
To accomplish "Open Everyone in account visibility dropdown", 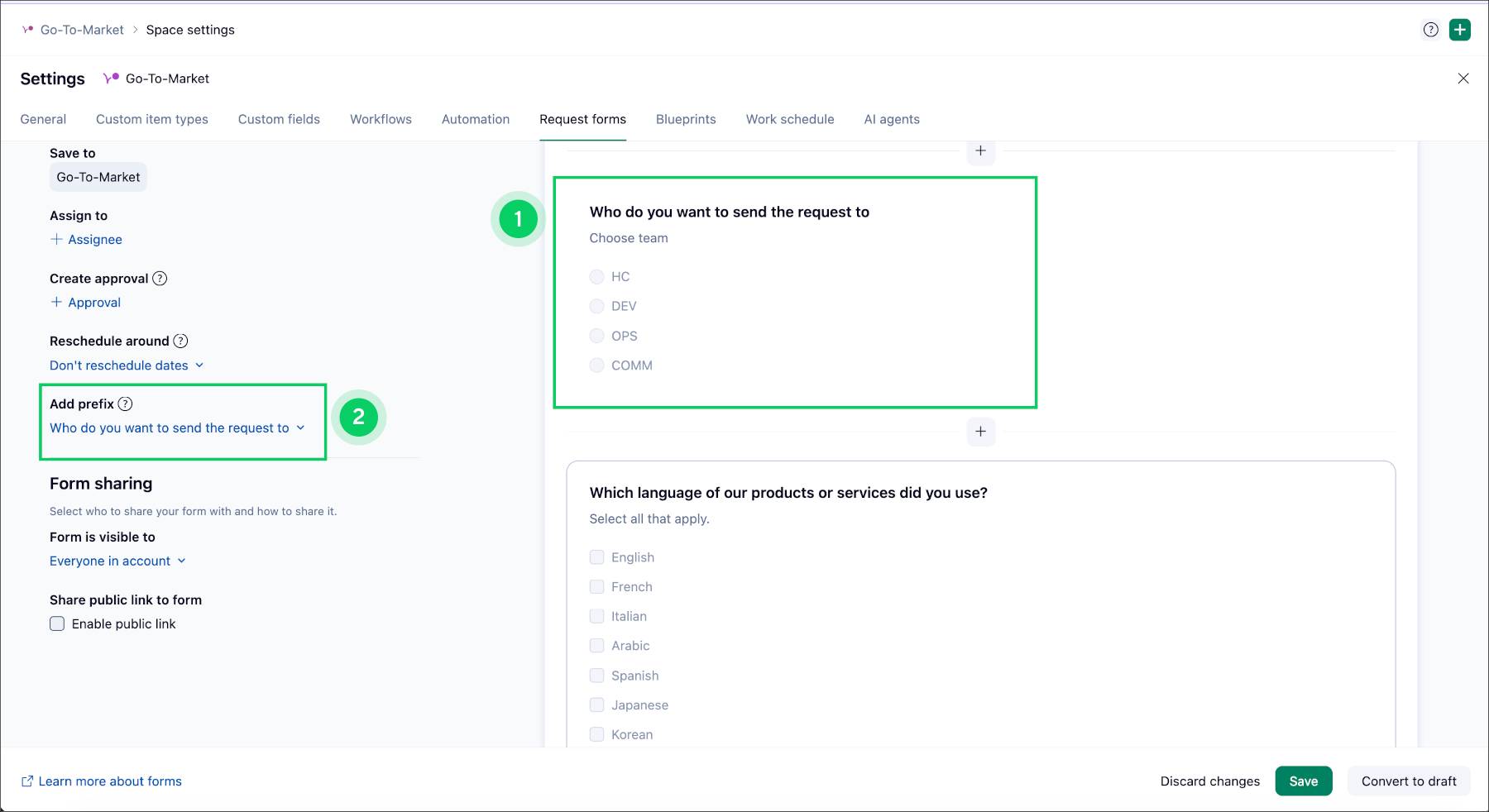I will [x=117, y=561].
